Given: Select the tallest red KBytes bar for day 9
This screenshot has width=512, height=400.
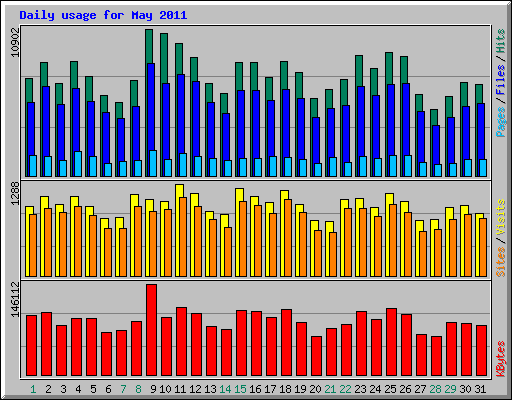Looking at the screenshot, I should [152, 330].
